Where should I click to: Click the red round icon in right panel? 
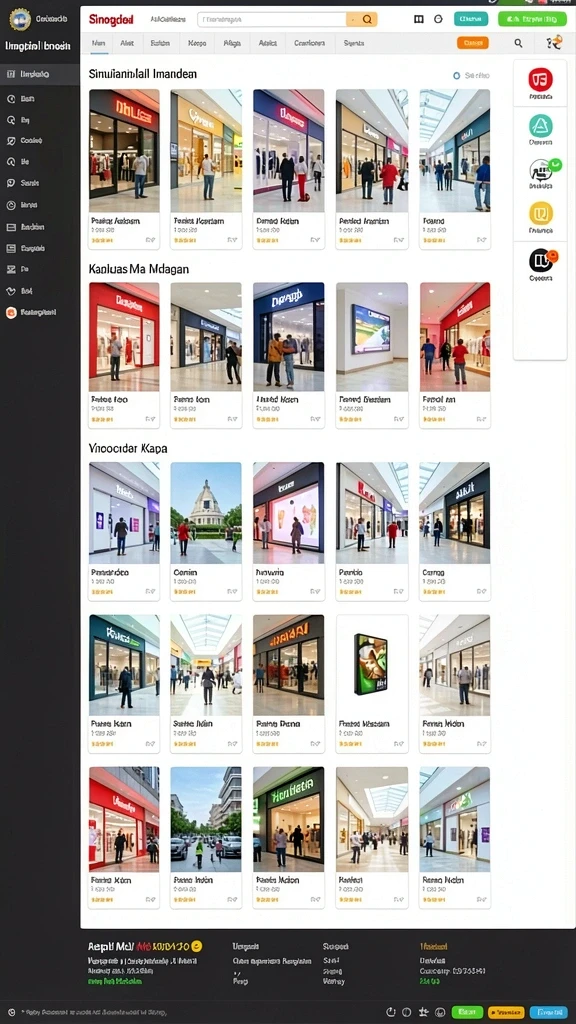point(541,79)
